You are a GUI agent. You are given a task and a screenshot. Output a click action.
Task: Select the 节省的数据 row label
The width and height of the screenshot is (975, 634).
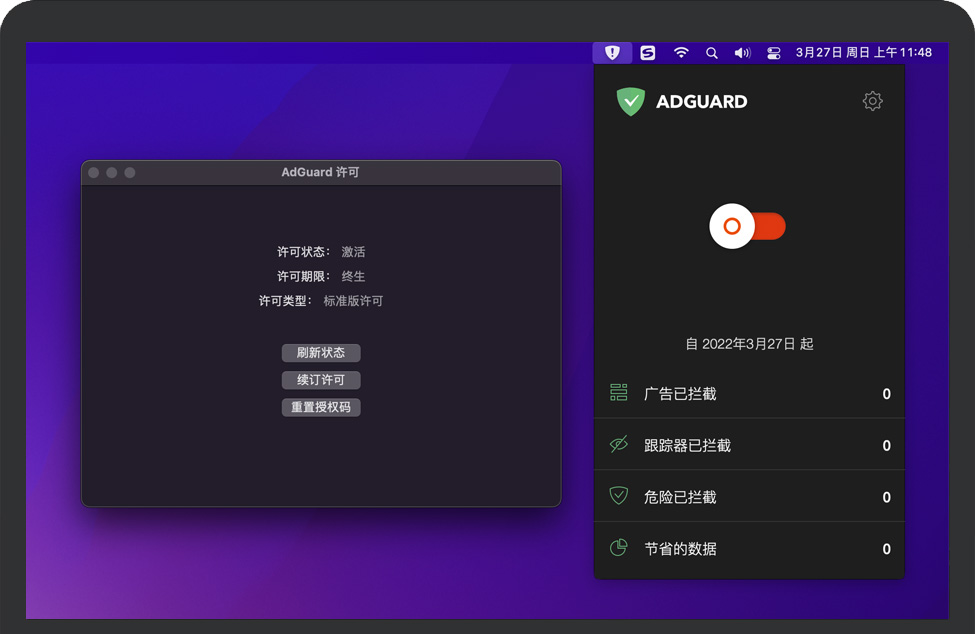680,549
